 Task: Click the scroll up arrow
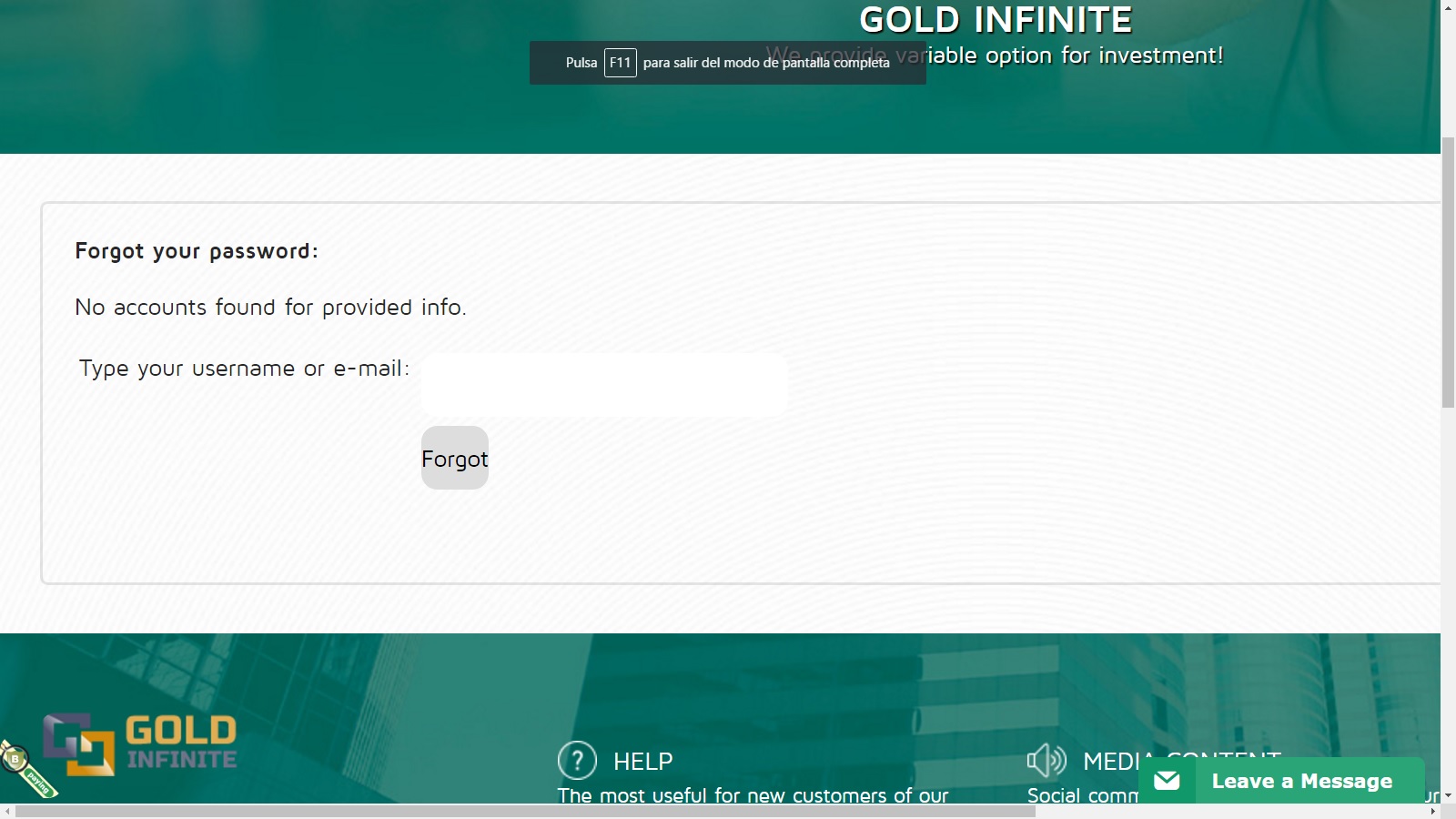click(x=1448, y=7)
